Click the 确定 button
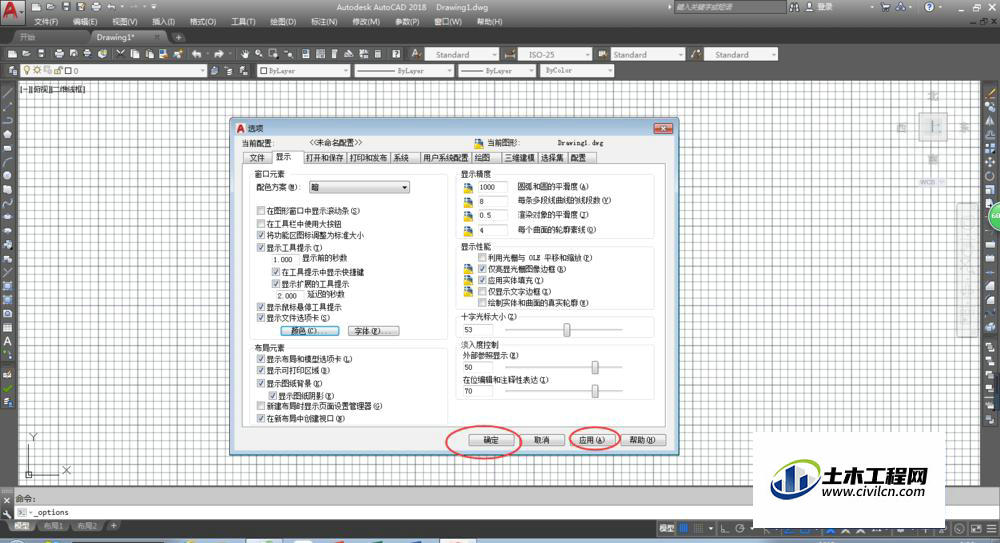1000x543 pixels. [x=491, y=440]
